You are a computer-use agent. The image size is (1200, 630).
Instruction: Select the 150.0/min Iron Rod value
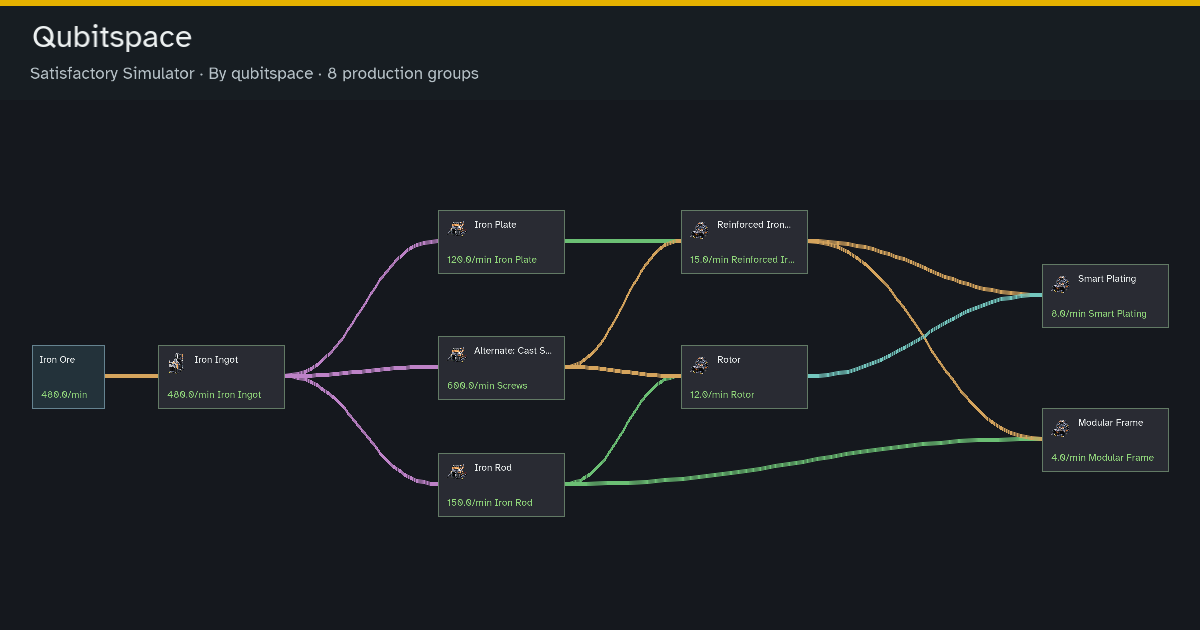(490, 503)
